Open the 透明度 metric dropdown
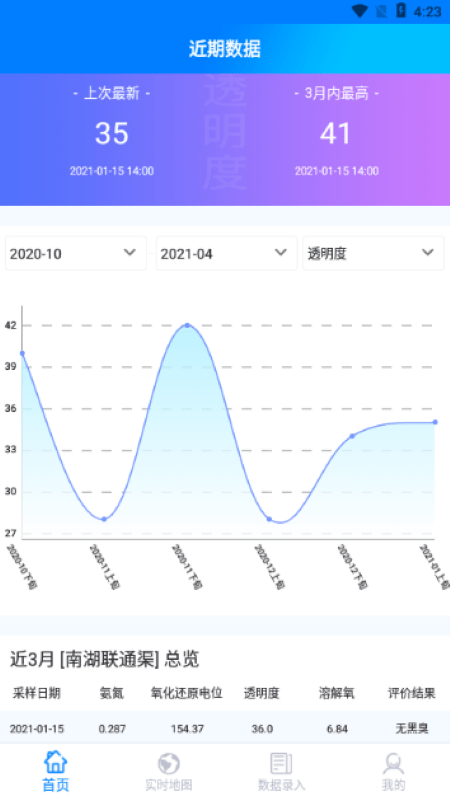The height and width of the screenshot is (800, 450). click(373, 253)
